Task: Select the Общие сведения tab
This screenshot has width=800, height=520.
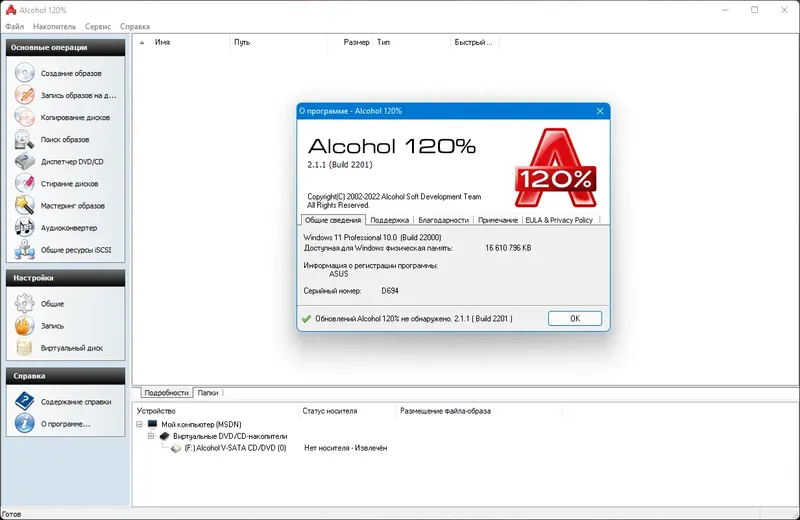Action: (x=333, y=220)
